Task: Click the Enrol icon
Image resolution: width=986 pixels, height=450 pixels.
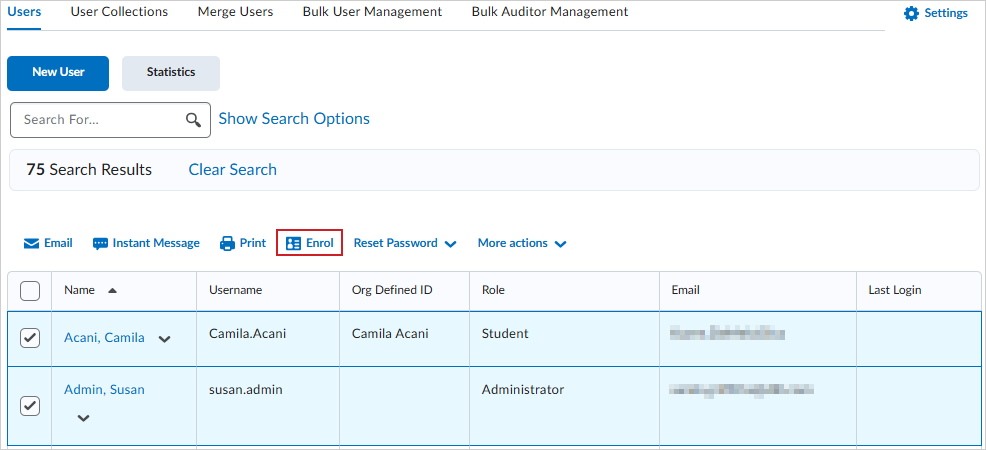Action: (x=293, y=243)
